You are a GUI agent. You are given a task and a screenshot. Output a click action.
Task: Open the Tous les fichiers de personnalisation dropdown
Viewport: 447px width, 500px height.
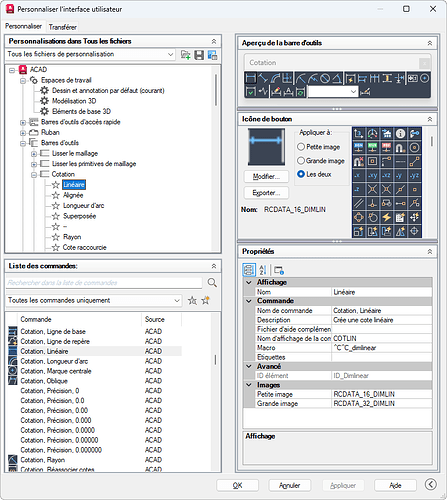(91, 54)
